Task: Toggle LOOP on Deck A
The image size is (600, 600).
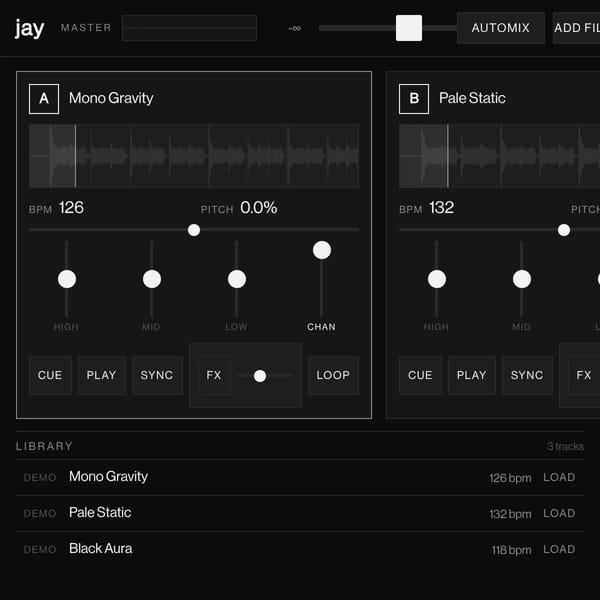Action: click(333, 375)
